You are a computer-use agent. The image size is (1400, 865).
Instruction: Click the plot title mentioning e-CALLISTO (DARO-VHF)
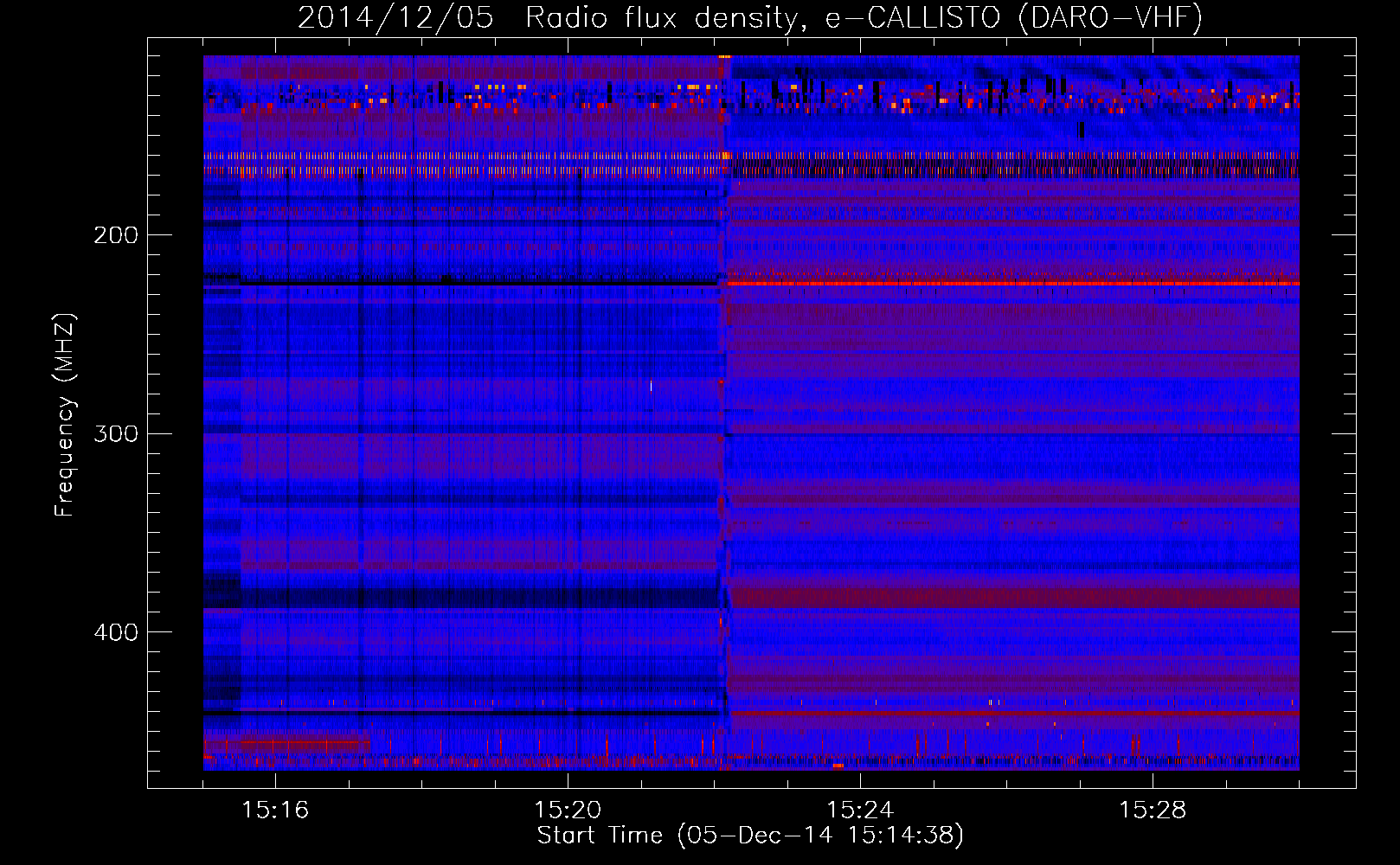point(750,18)
